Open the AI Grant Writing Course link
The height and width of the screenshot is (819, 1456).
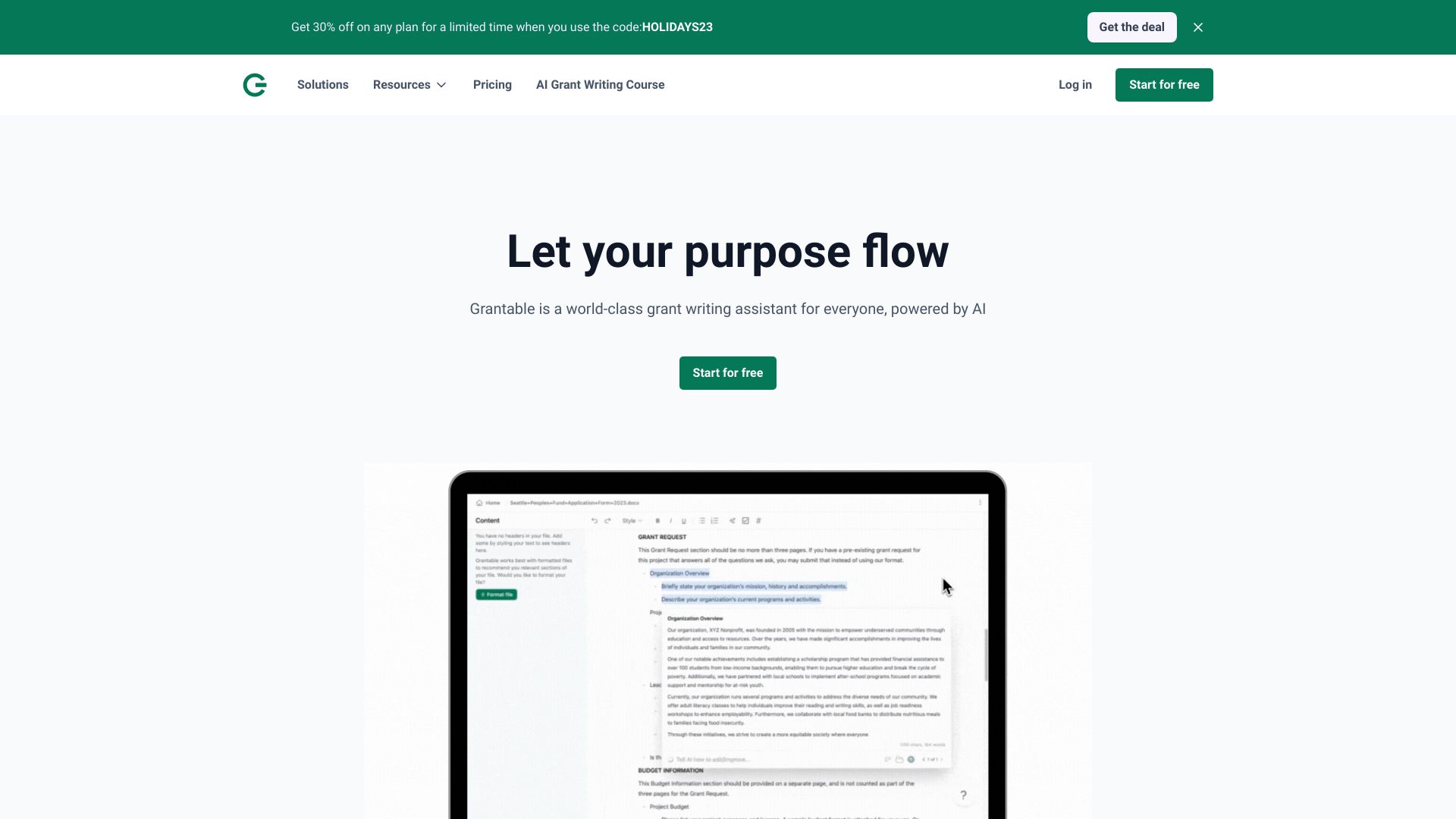click(x=600, y=85)
